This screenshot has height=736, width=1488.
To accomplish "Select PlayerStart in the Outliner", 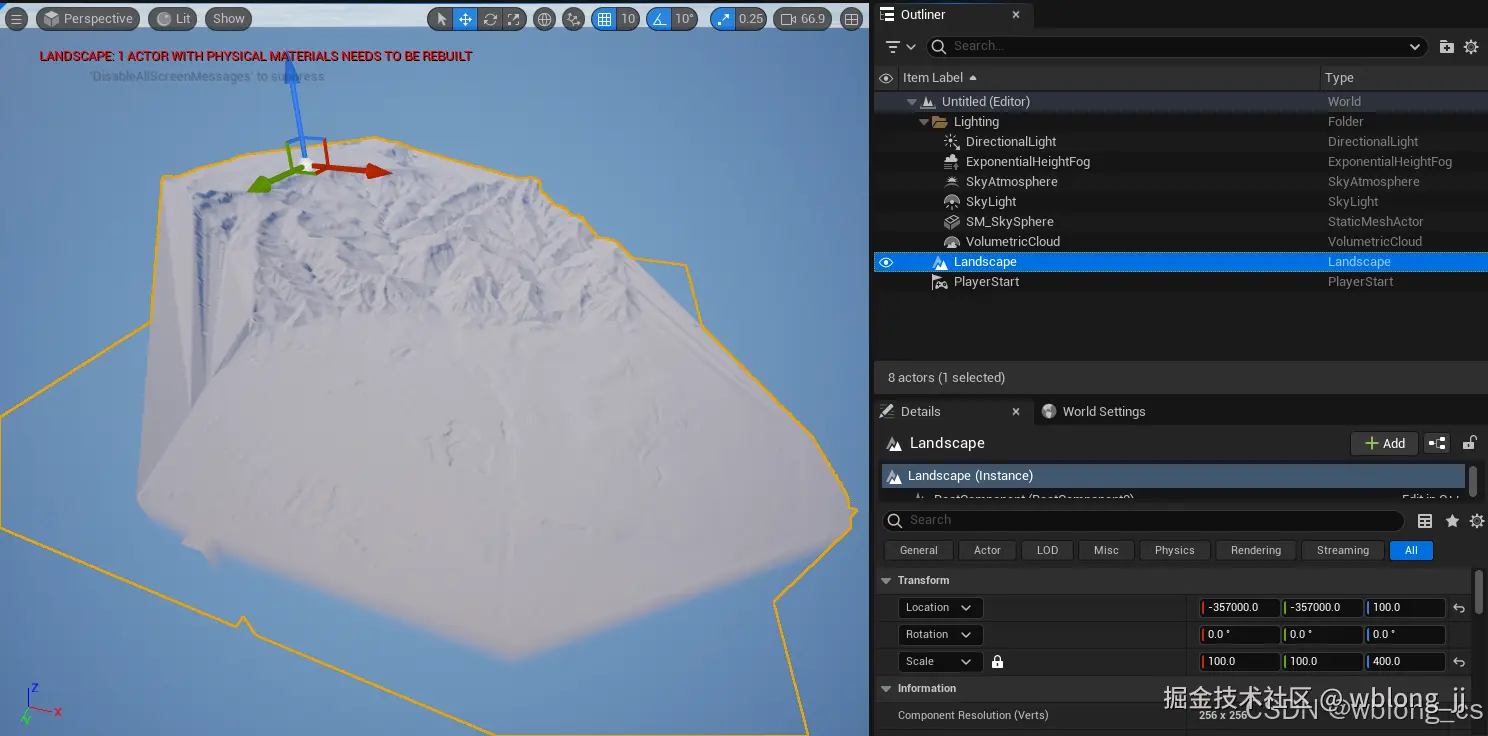I will 987,282.
